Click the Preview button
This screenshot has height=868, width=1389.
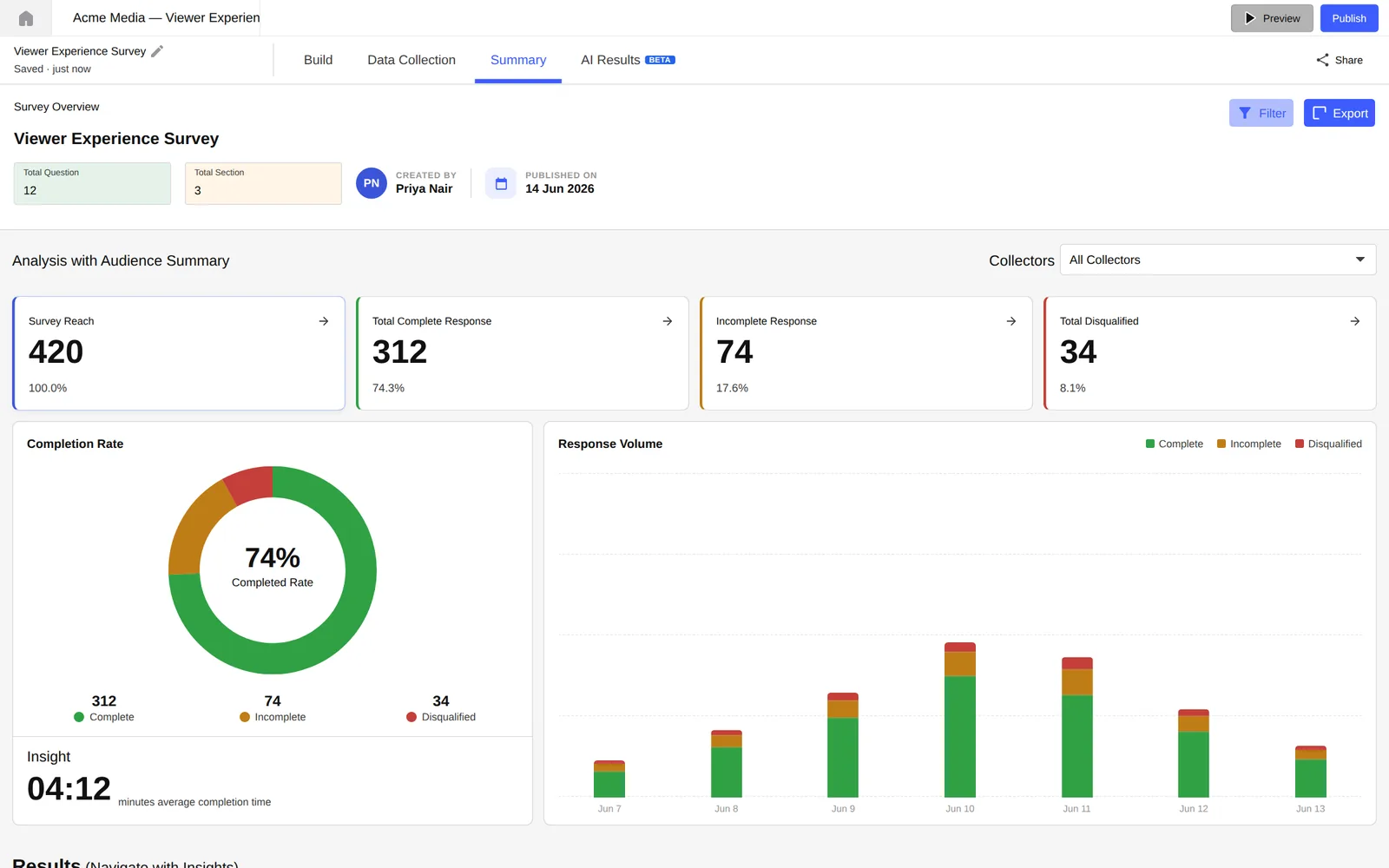coord(1272,18)
